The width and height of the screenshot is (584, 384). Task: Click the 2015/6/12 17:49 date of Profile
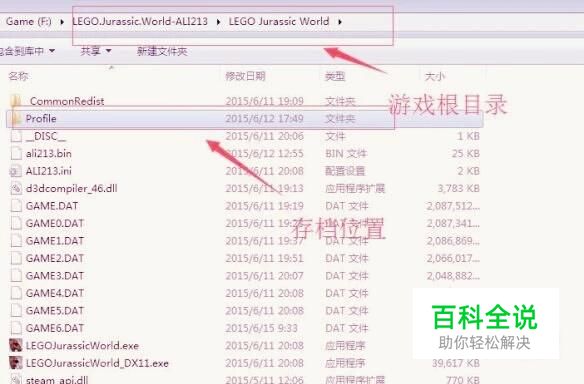click(x=264, y=118)
